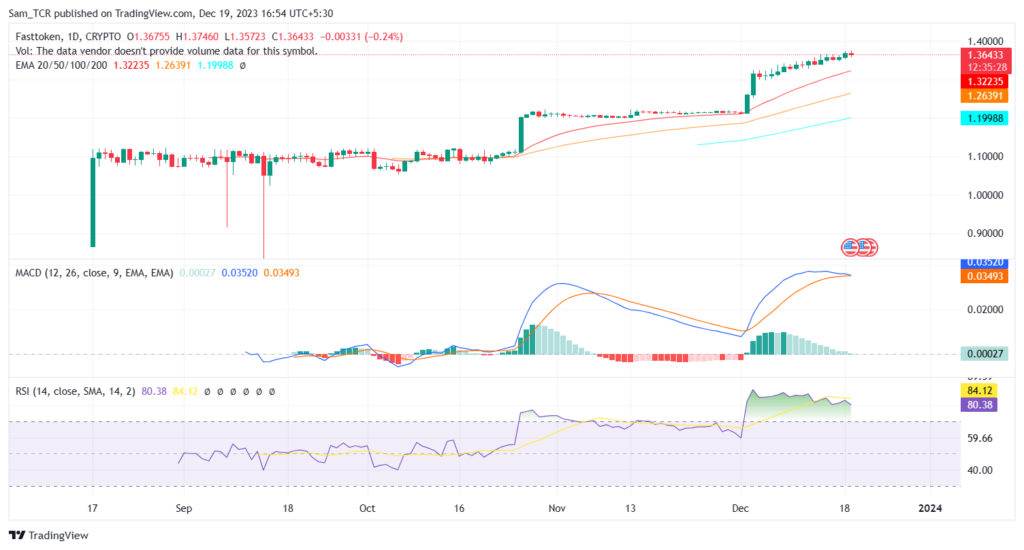Click the 1.10000 price axis label
This screenshot has width=1024, height=550.
(985, 157)
